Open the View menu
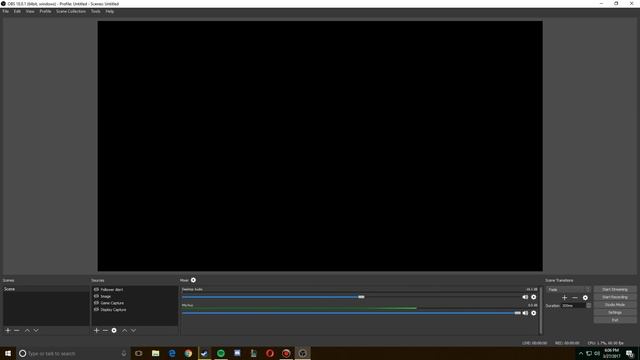The image size is (640, 360). point(30,11)
